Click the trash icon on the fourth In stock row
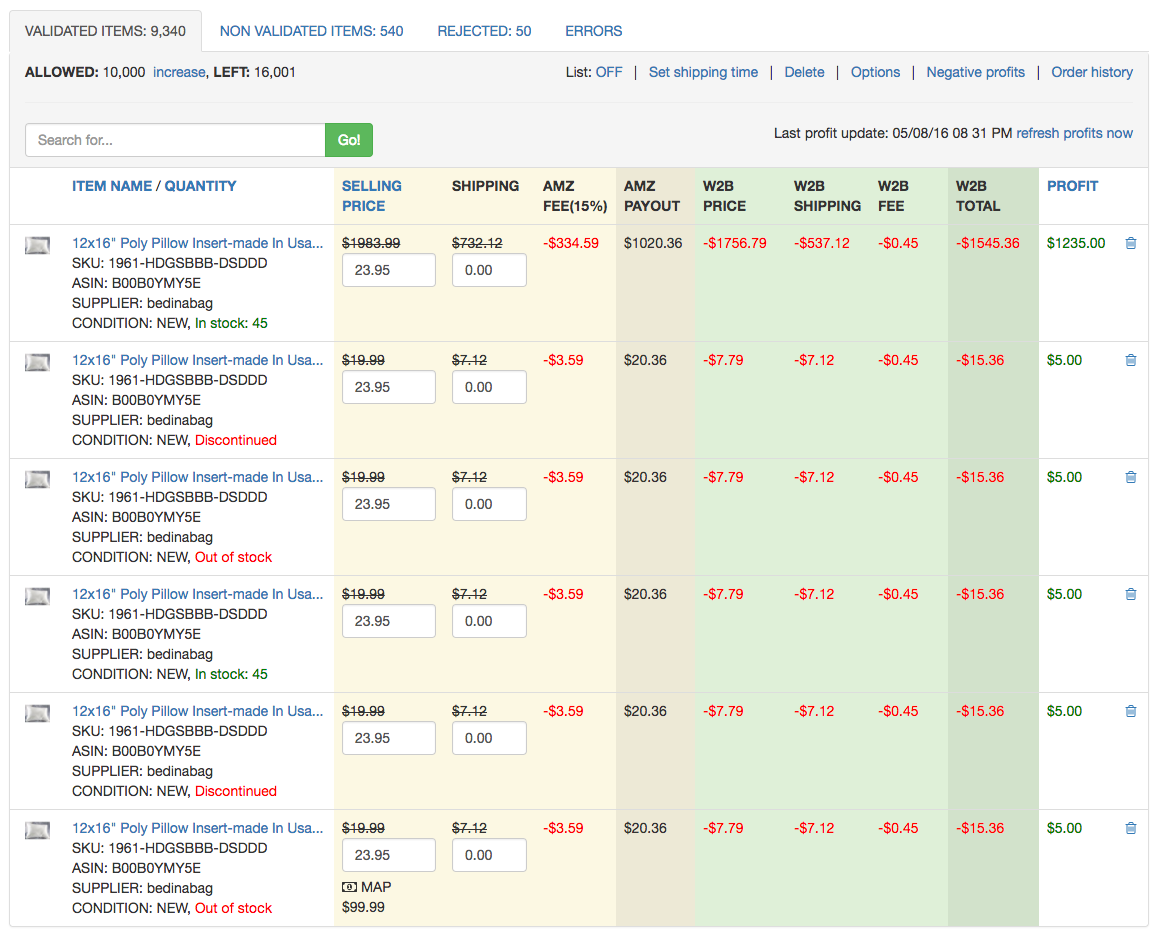This screenshot has width=1163, height=939. pyautogui.click(x=1131, y=594)
